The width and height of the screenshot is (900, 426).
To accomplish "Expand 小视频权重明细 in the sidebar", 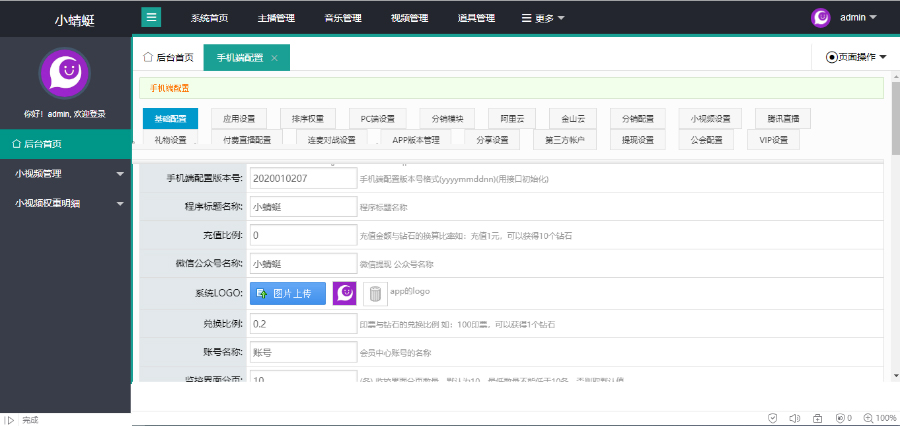I will click(65, 203).
